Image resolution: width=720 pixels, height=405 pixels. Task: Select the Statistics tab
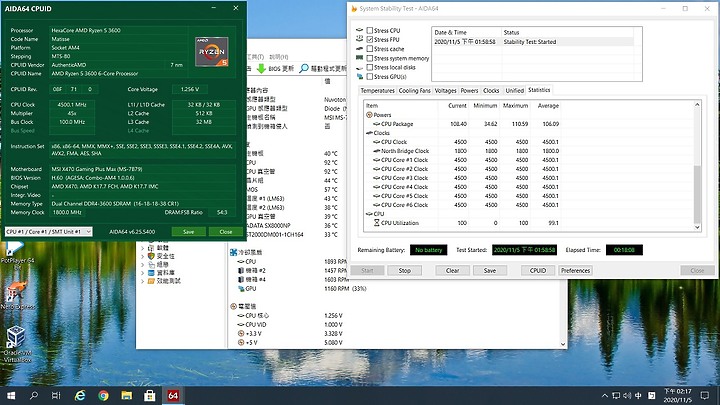(x=539, y=90)
